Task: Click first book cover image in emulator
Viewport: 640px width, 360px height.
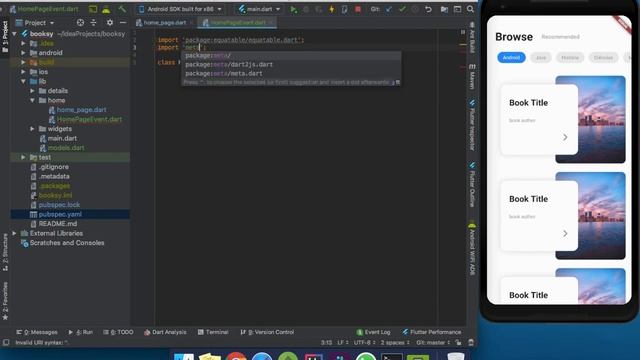Action: 601,119
